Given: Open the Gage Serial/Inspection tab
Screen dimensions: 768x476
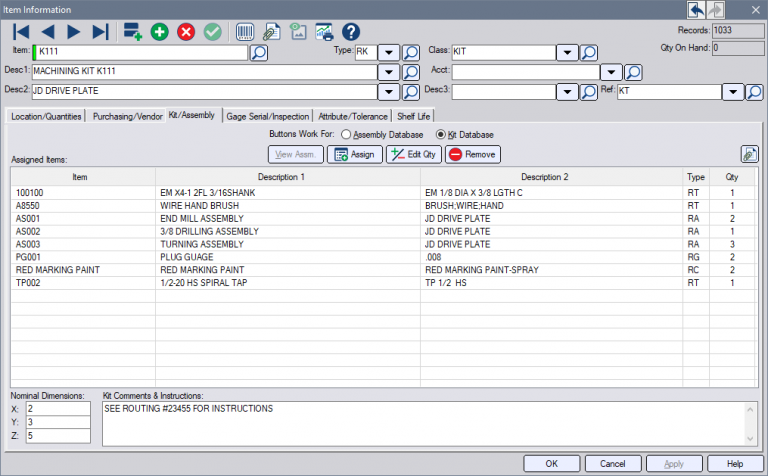Looking at the screenshot, I should pyautogui.click(x=267, y=116).
